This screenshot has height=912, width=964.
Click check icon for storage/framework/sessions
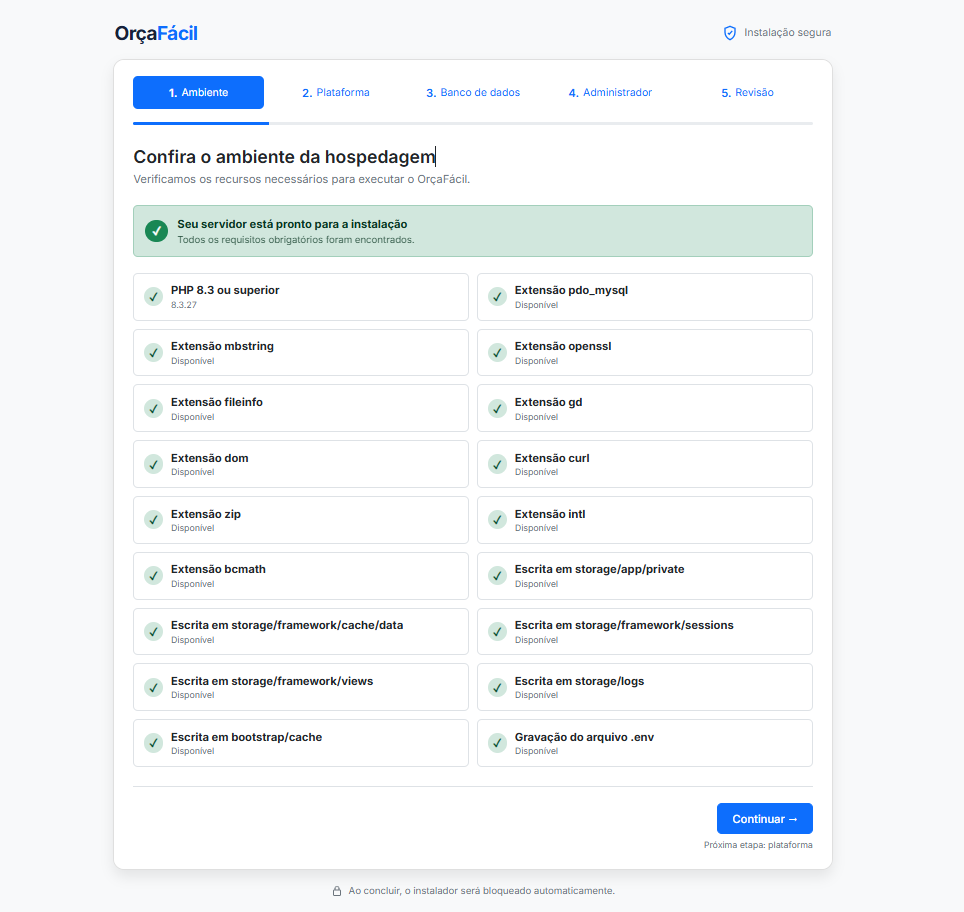497,632
